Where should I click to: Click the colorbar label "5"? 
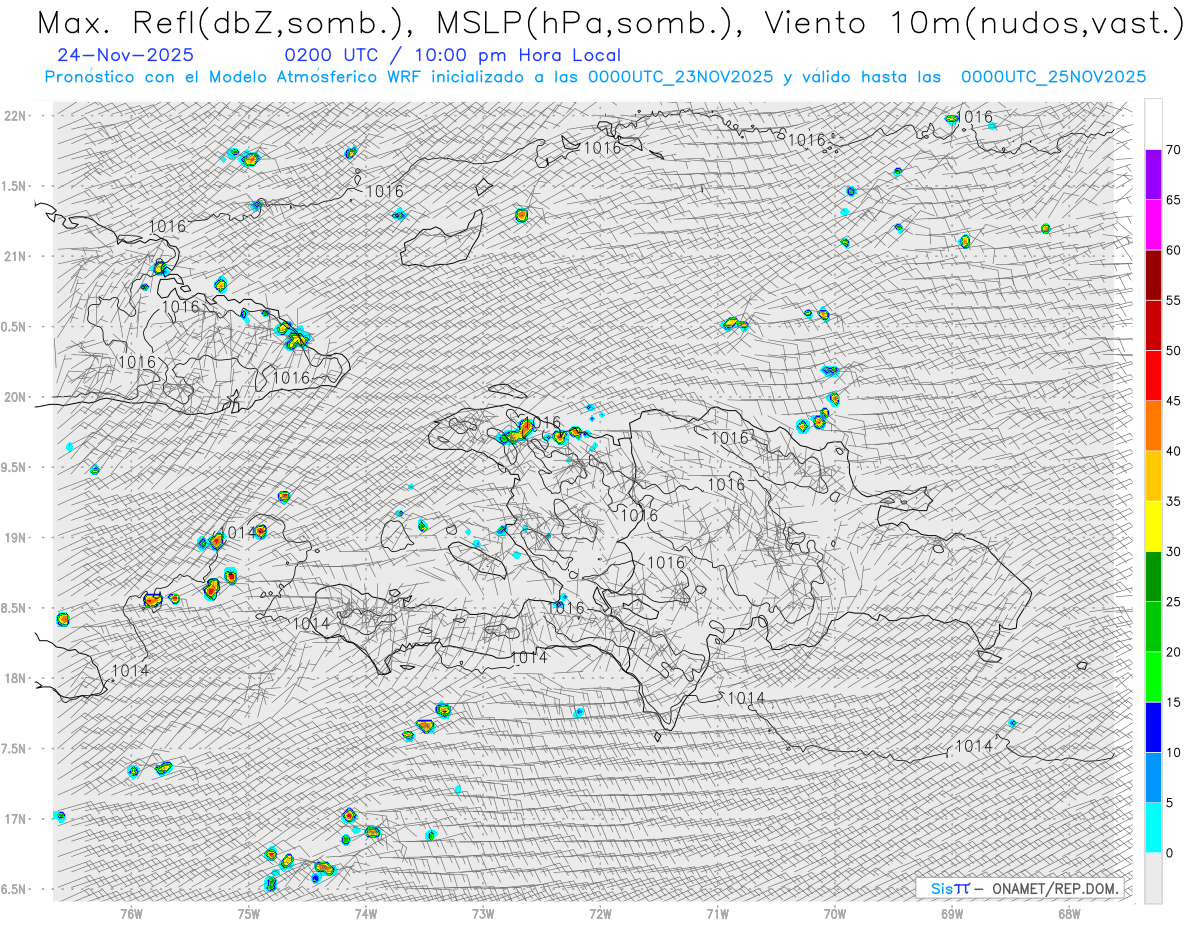click(x=1169, y=803)
